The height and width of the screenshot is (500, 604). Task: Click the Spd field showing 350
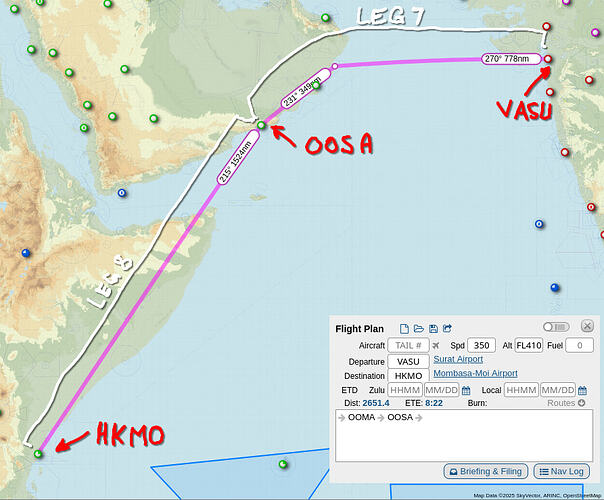tap(481, 345)
